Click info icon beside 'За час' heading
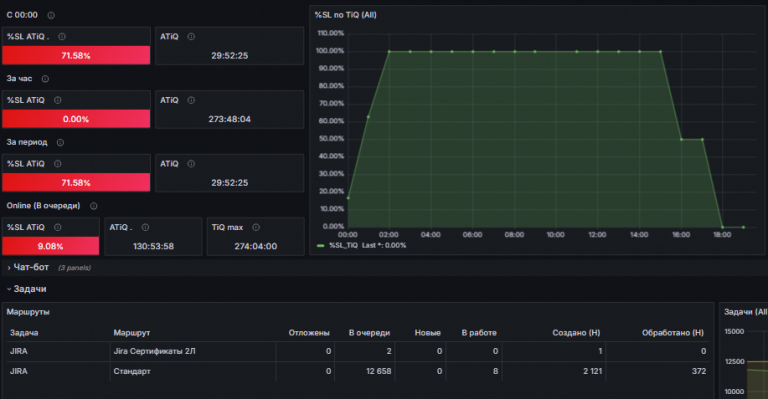 pyautogui.click(x=45, y=79)
